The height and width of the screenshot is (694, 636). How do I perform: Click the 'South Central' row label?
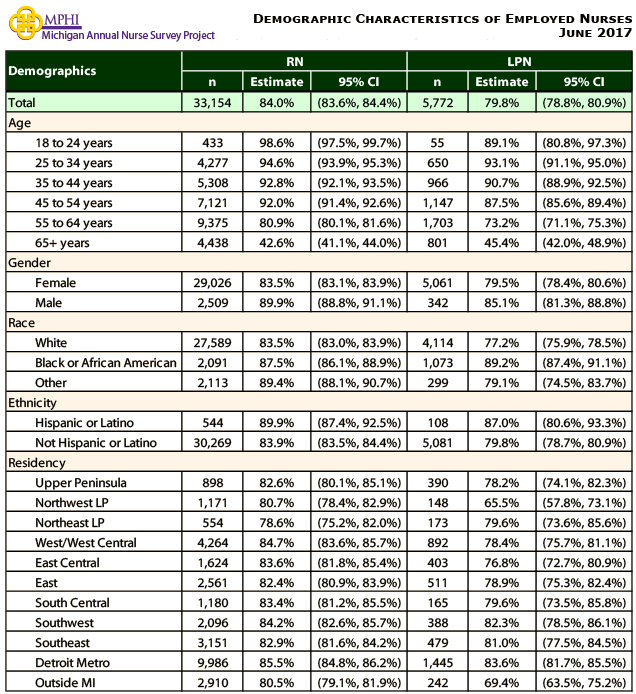click(72, 603)
